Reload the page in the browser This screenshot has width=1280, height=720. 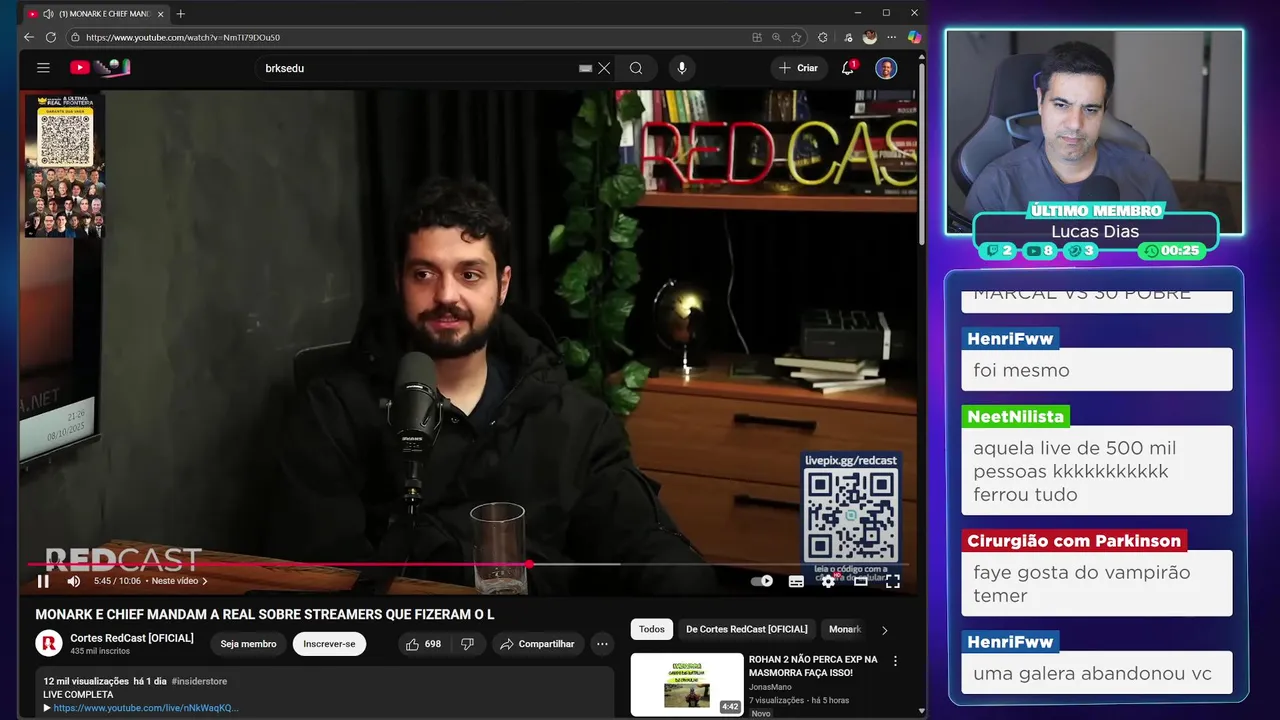(x=51, y=37)
